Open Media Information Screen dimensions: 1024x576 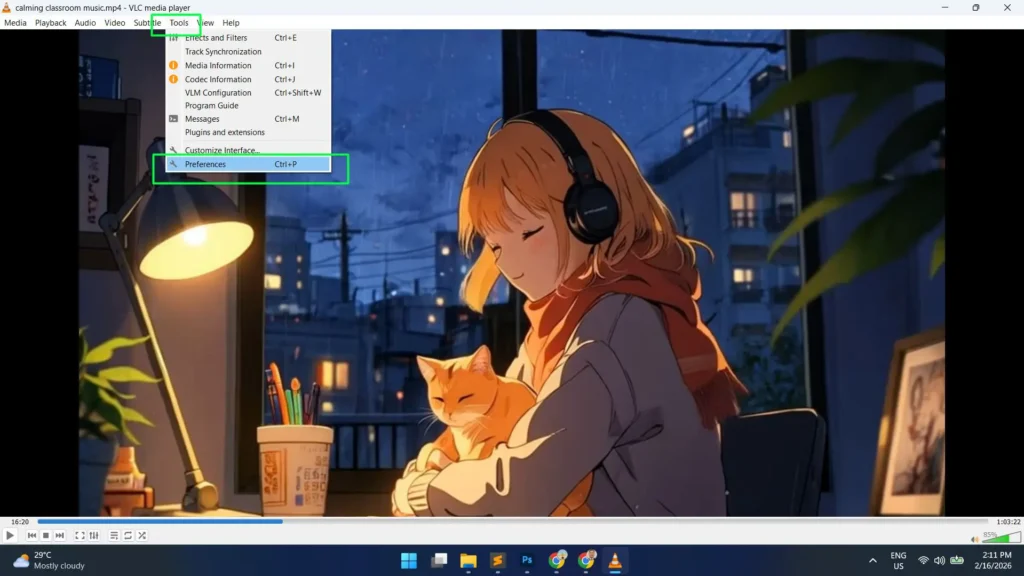(219, 65)
